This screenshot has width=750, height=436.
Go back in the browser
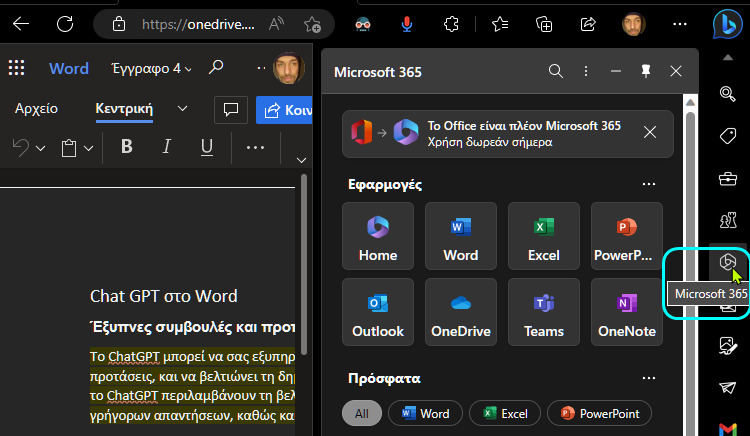21,23
